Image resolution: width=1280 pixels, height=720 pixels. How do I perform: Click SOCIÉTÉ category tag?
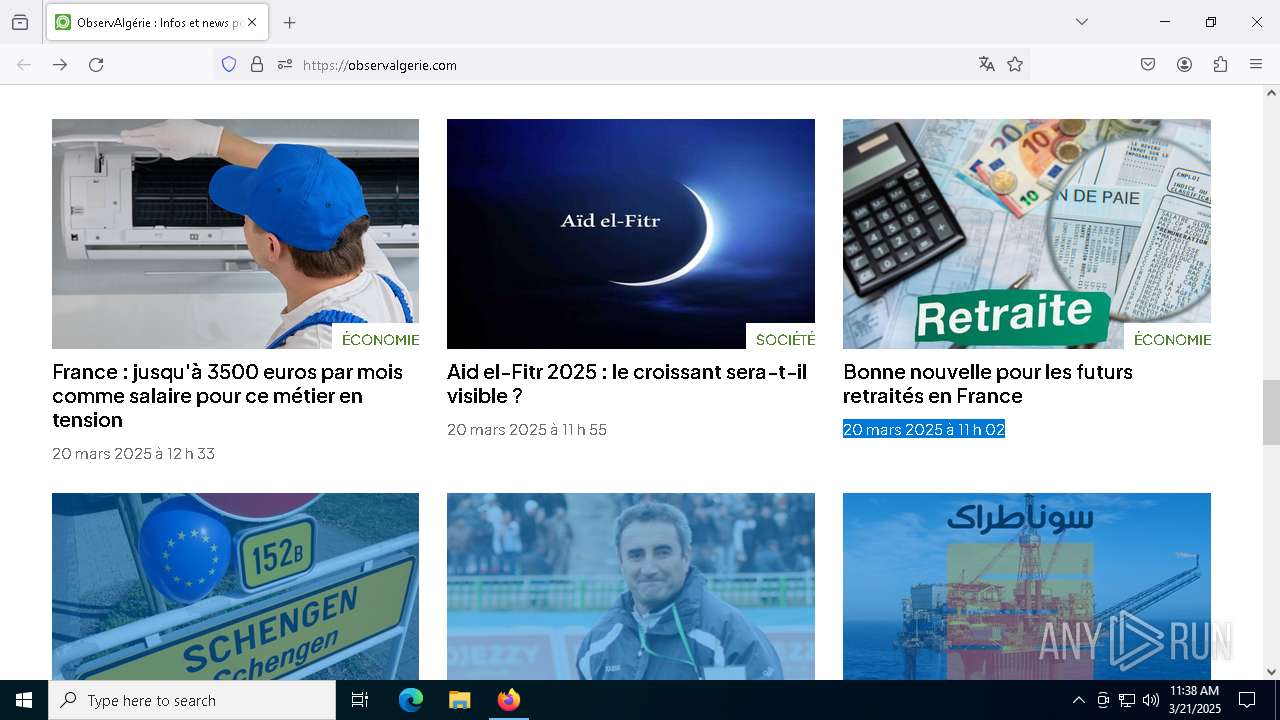tap(785, 339)
